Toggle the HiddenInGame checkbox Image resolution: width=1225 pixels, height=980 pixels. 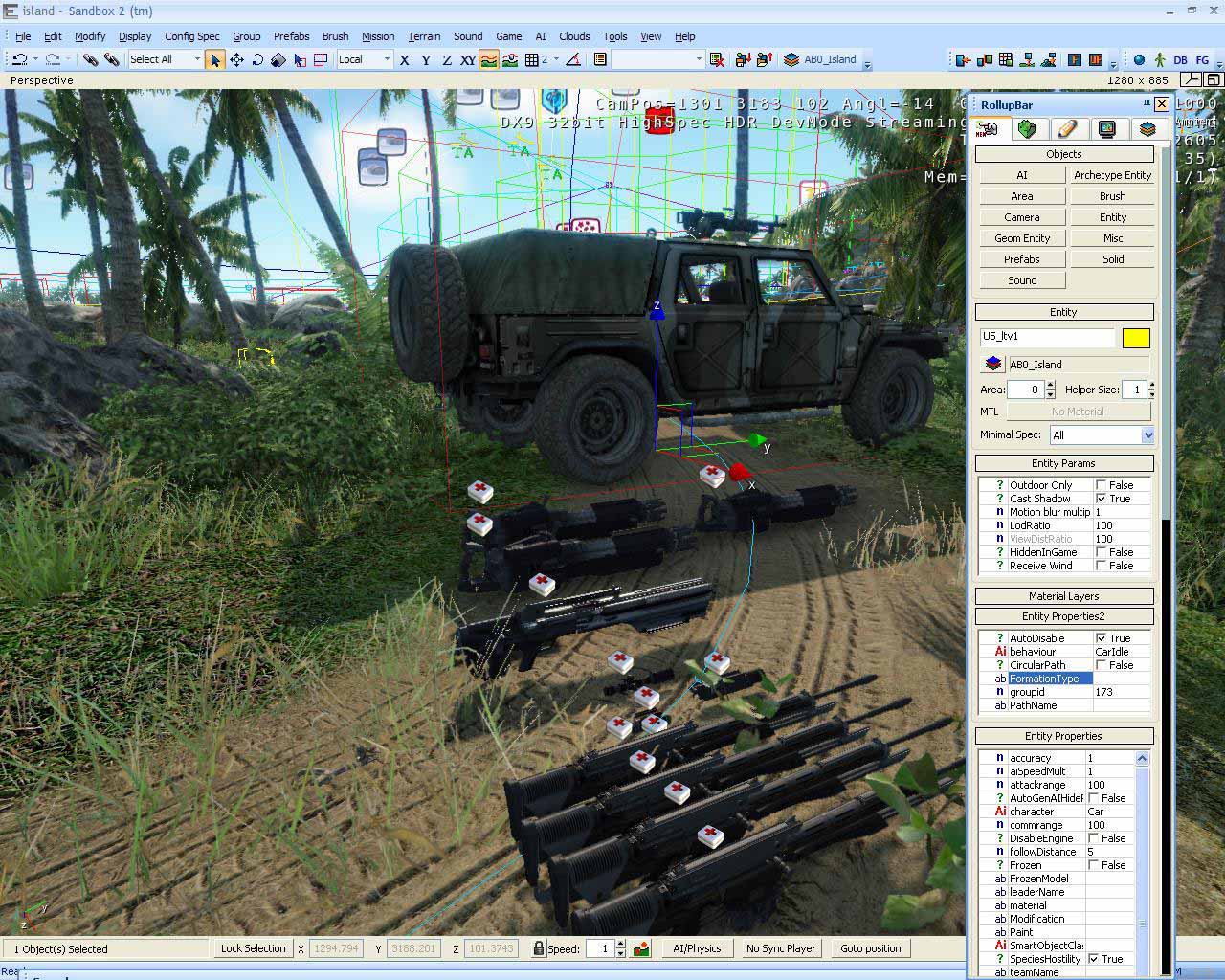click(x=1101, y=552)
